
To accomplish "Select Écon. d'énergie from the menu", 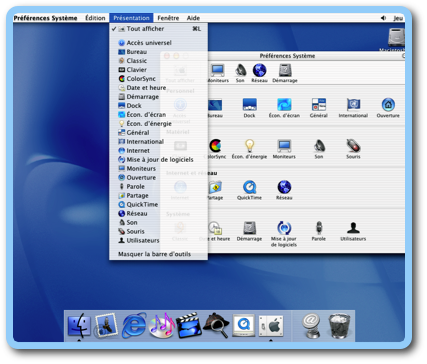I will click(158, 124).
